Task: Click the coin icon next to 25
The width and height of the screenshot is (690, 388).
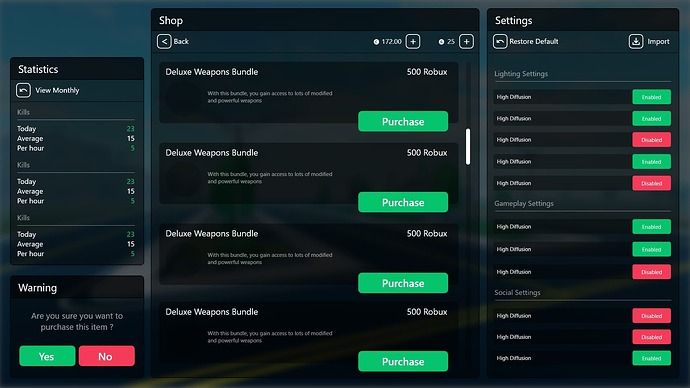Action: click(441, 42)
